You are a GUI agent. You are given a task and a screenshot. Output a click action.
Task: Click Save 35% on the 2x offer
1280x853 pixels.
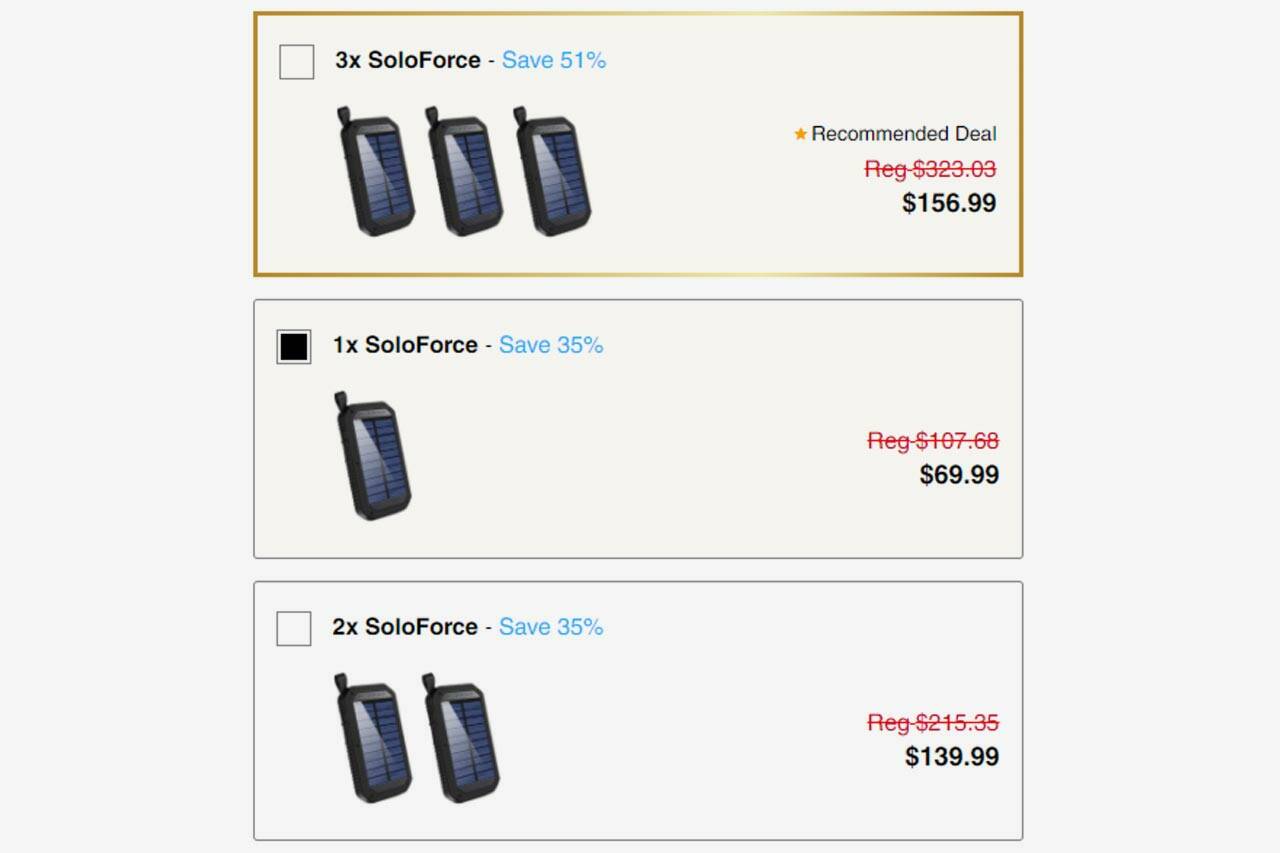click(551, 627)
